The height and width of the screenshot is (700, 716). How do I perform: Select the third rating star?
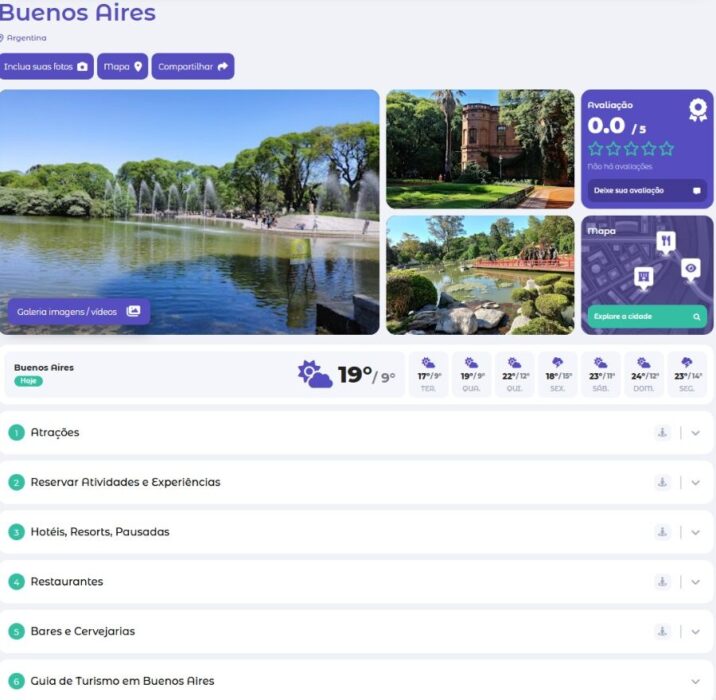[x=631, y=149]
